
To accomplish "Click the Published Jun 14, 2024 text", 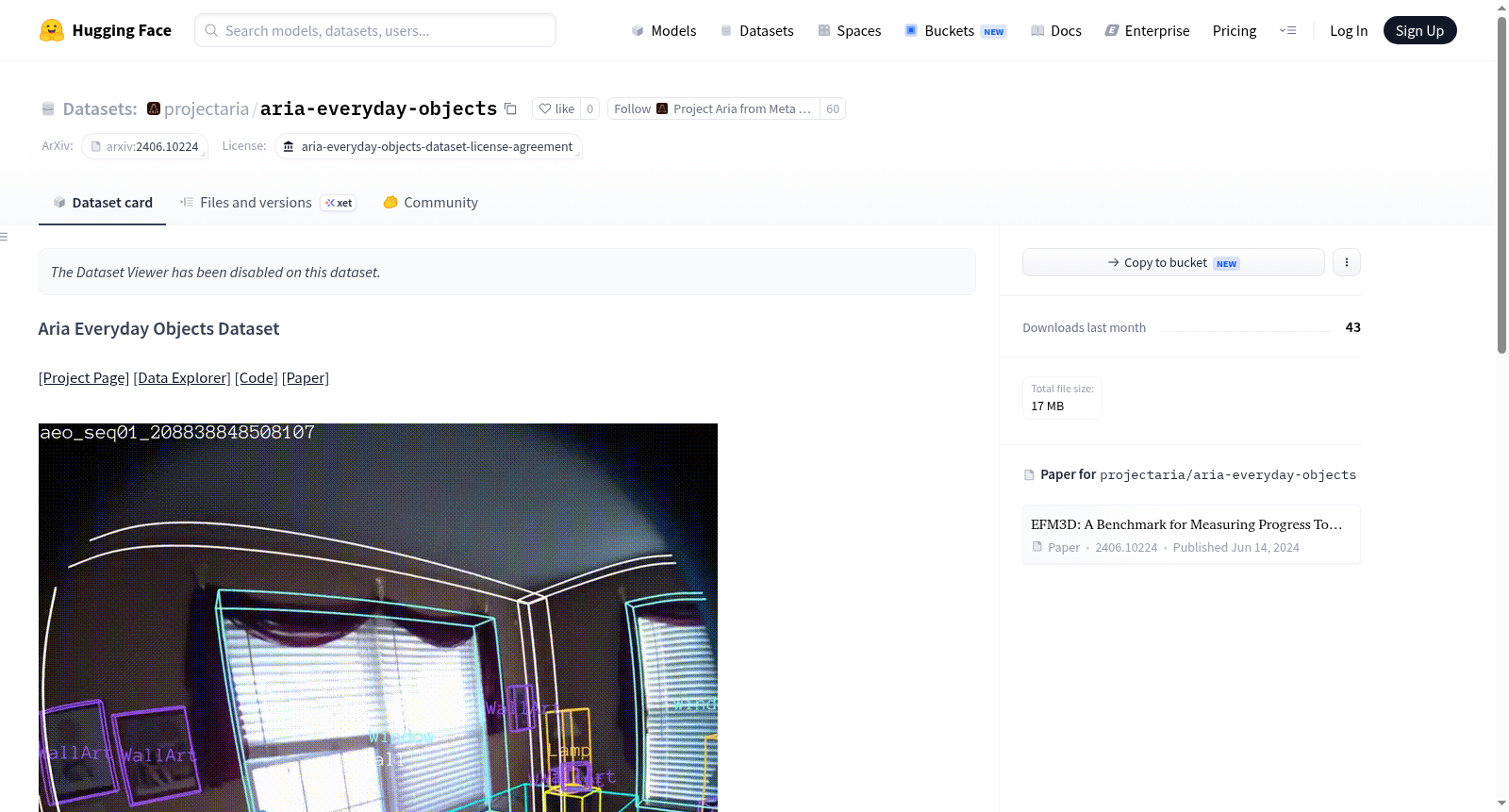I will tap(1236, 547).
